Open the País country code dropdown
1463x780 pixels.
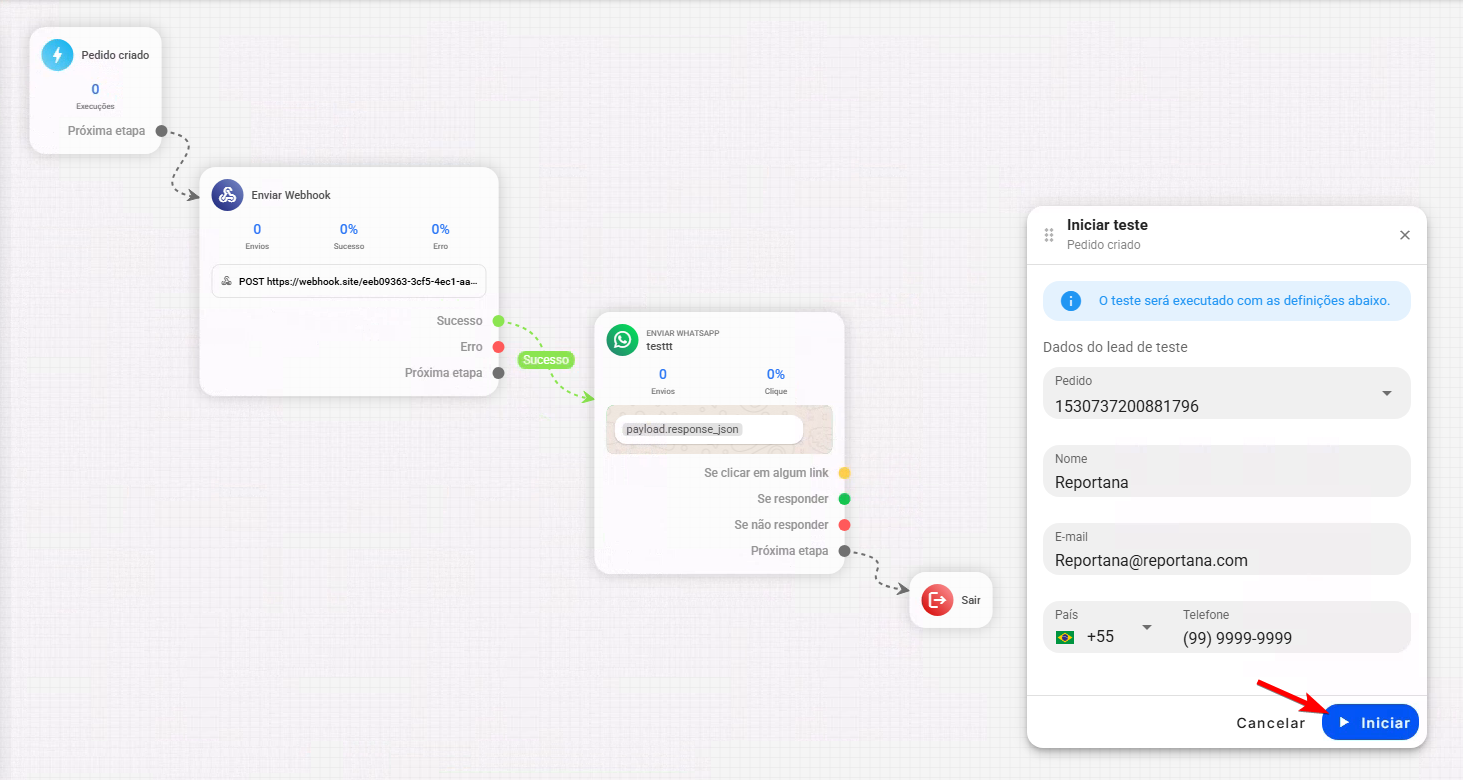point(1147,627)
